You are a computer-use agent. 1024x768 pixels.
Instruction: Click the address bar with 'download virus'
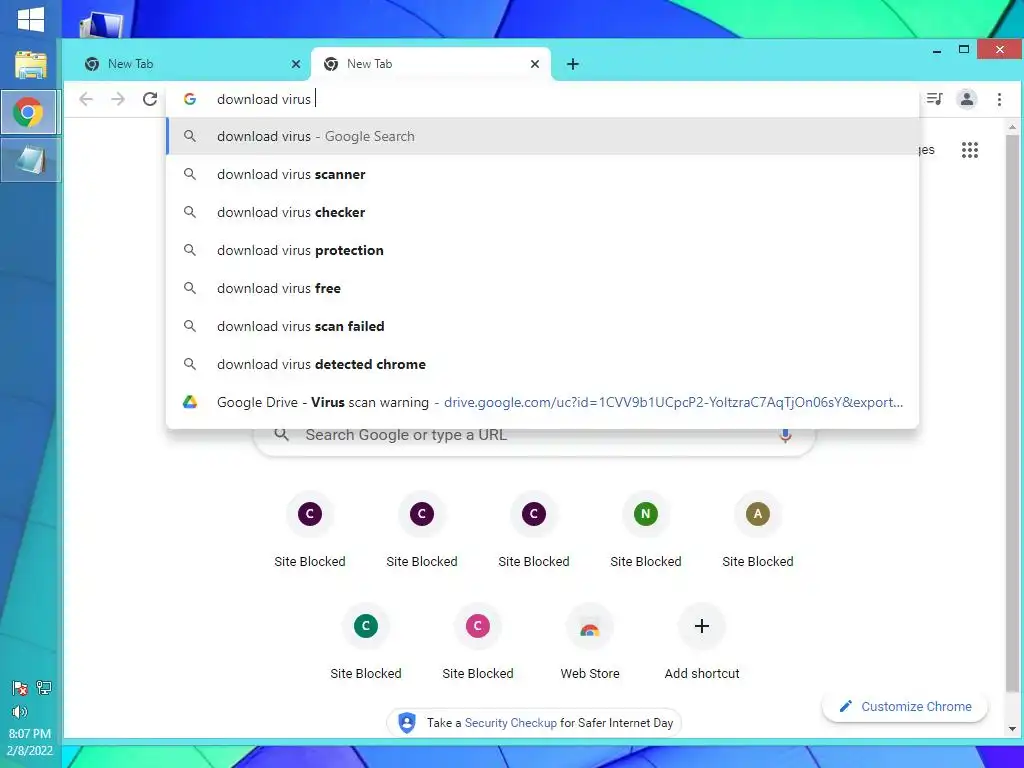(x=542, y=99)
